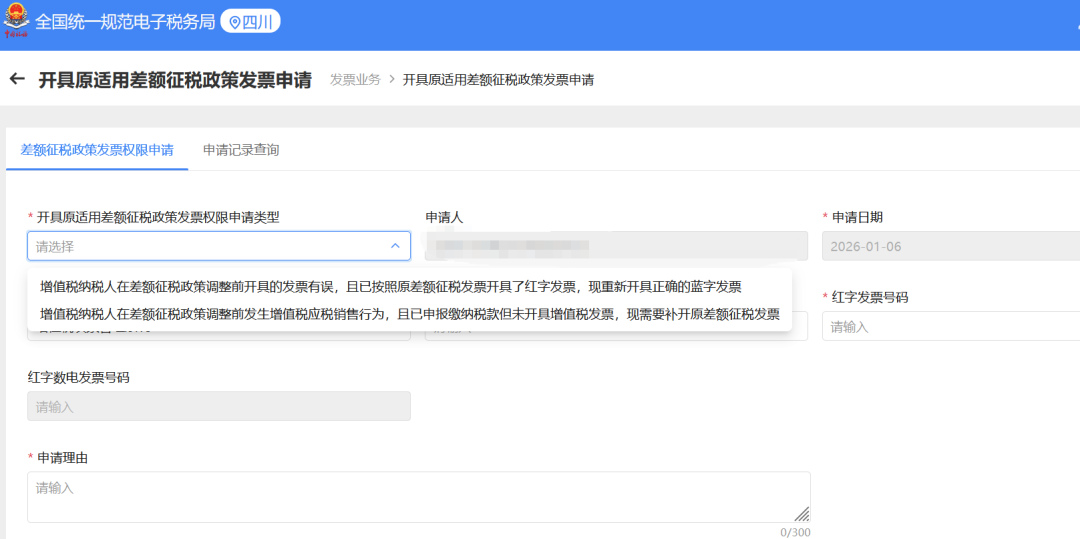Image resolution: width=1080 pixels, height=539 pixels.
Task: Click the 申请理由 textarea resize handle
Action: point(801,514)
